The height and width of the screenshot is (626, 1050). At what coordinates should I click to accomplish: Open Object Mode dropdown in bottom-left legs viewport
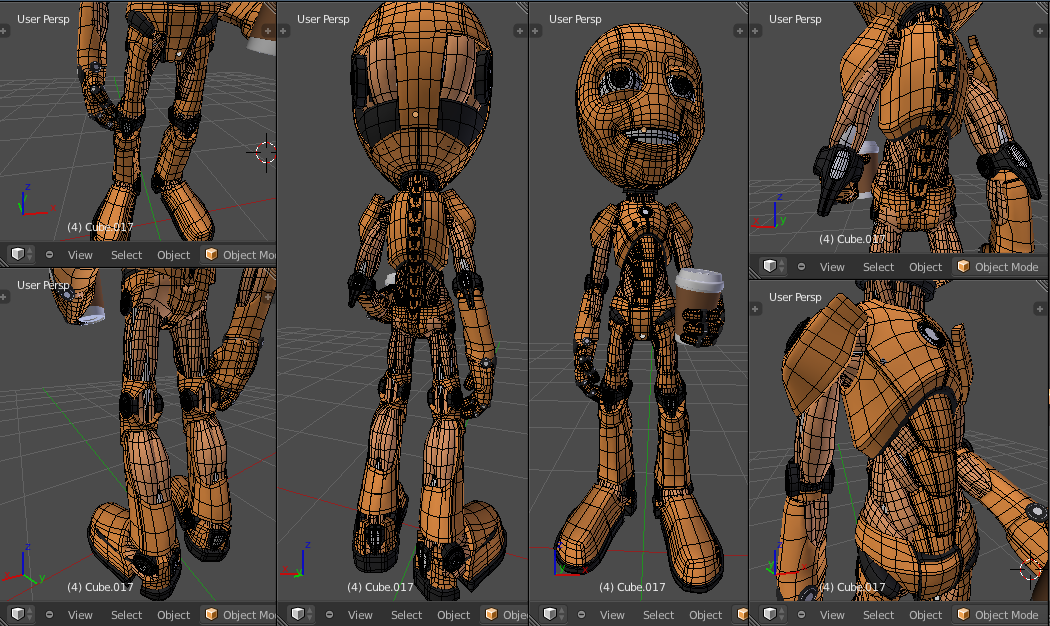point(238,615)
